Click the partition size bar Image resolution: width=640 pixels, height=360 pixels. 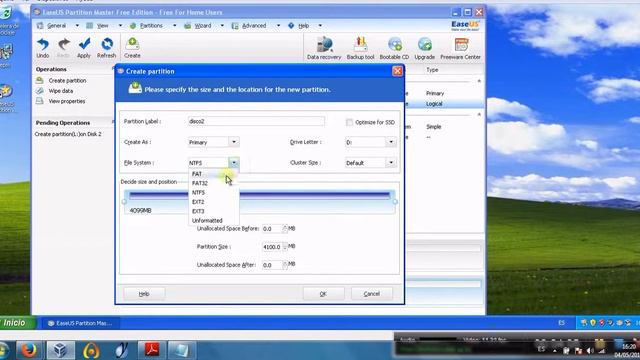pyautogui.click(x=260, y=202)
